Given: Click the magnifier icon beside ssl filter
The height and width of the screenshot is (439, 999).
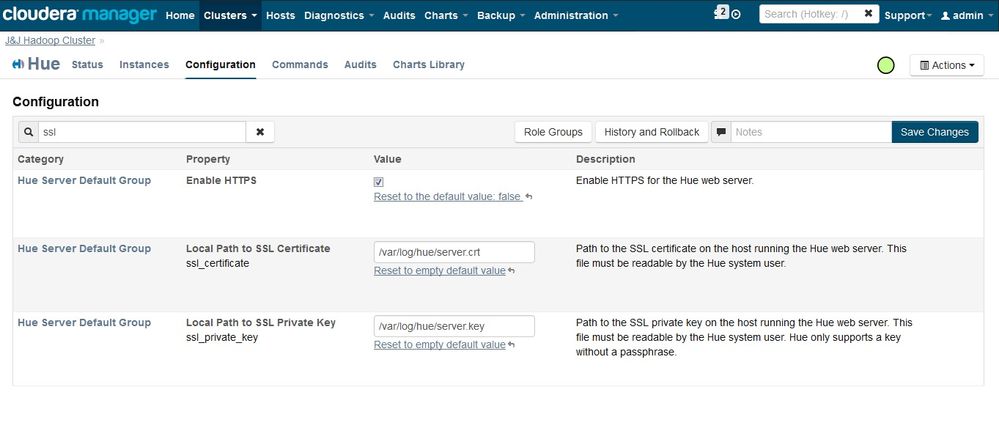Looking at the screenshot, I should (x=28, y=132).
